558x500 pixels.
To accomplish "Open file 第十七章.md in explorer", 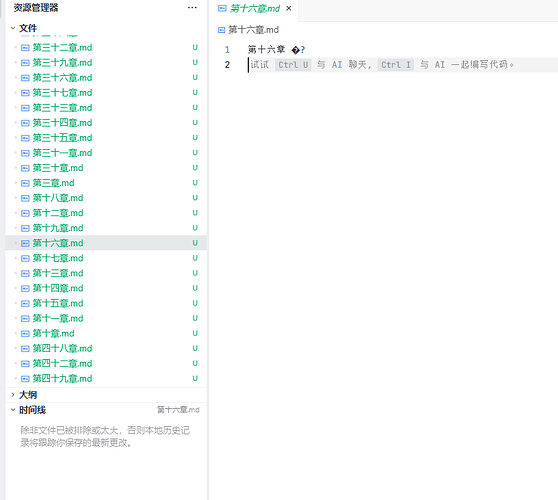I will click(x=106, y=258).
